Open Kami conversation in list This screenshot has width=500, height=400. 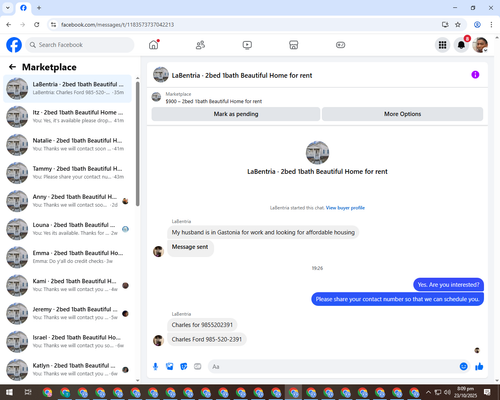tap(67, 285)
